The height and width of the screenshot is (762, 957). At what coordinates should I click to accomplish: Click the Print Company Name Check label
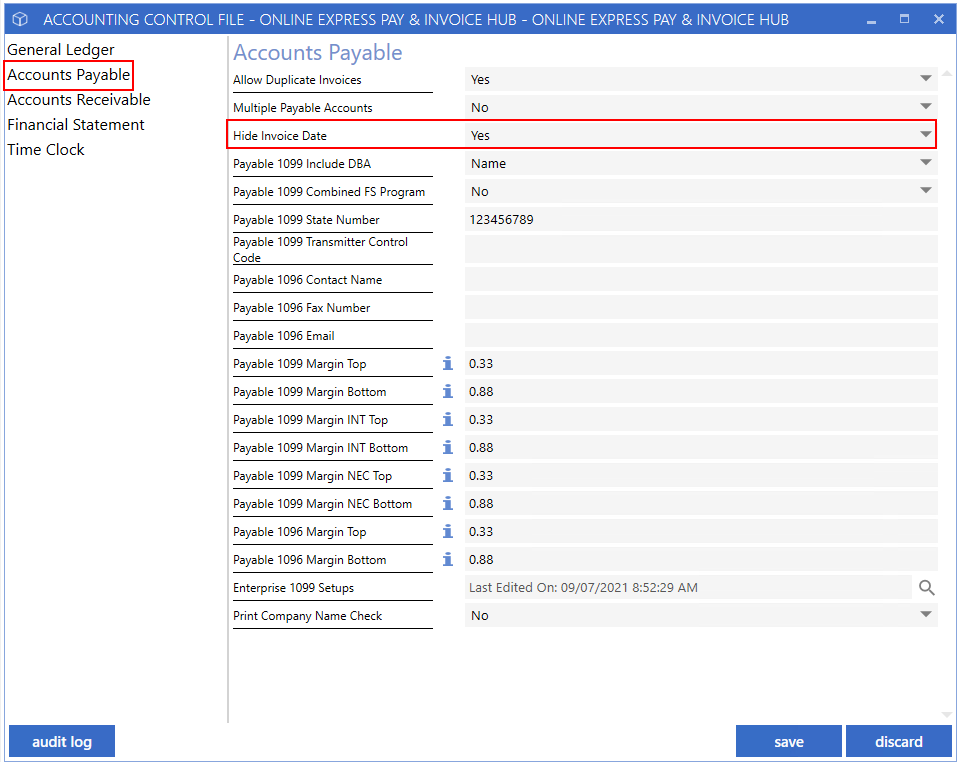(x=308, y=616)
